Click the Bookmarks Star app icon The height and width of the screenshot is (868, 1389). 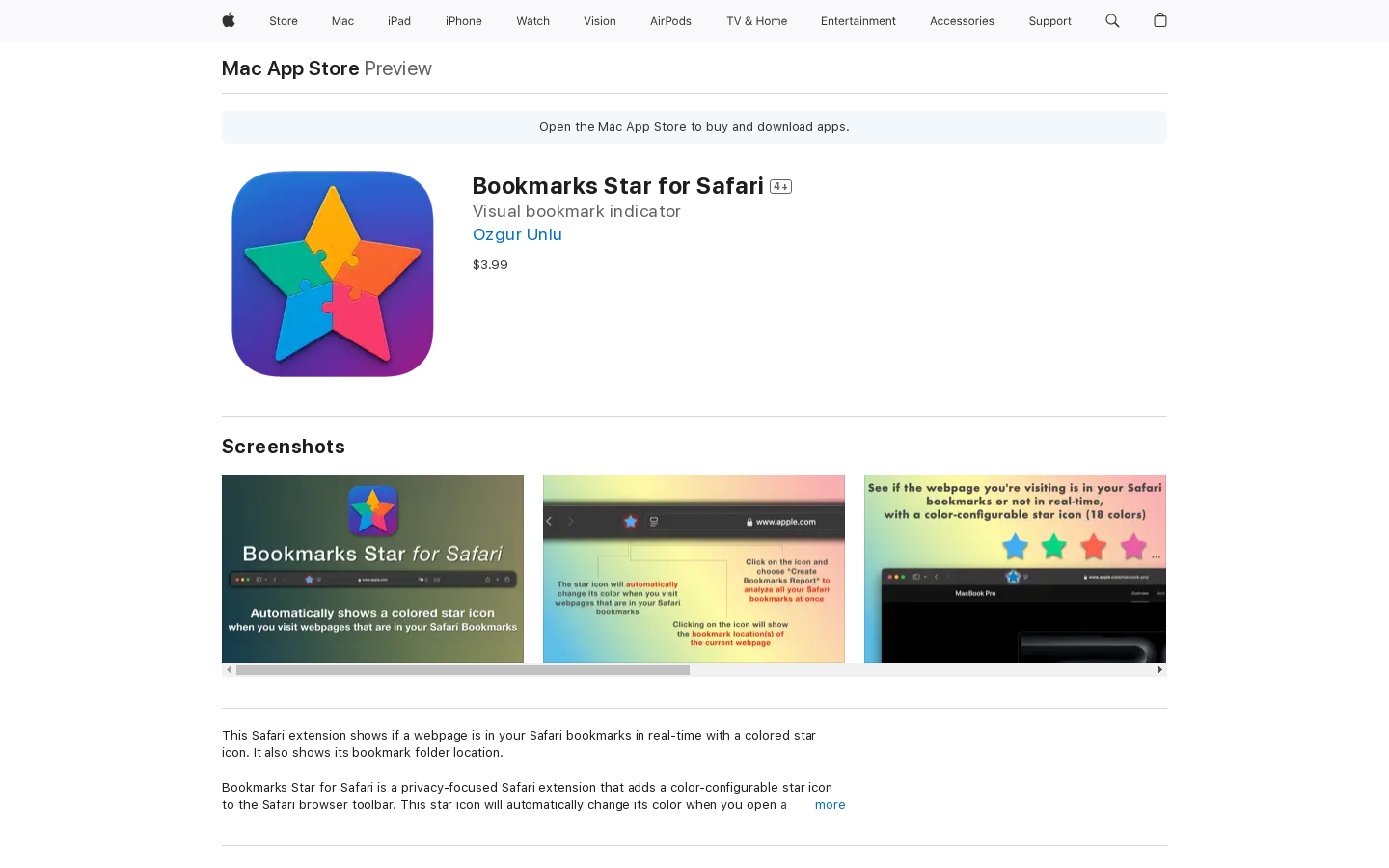333,274
